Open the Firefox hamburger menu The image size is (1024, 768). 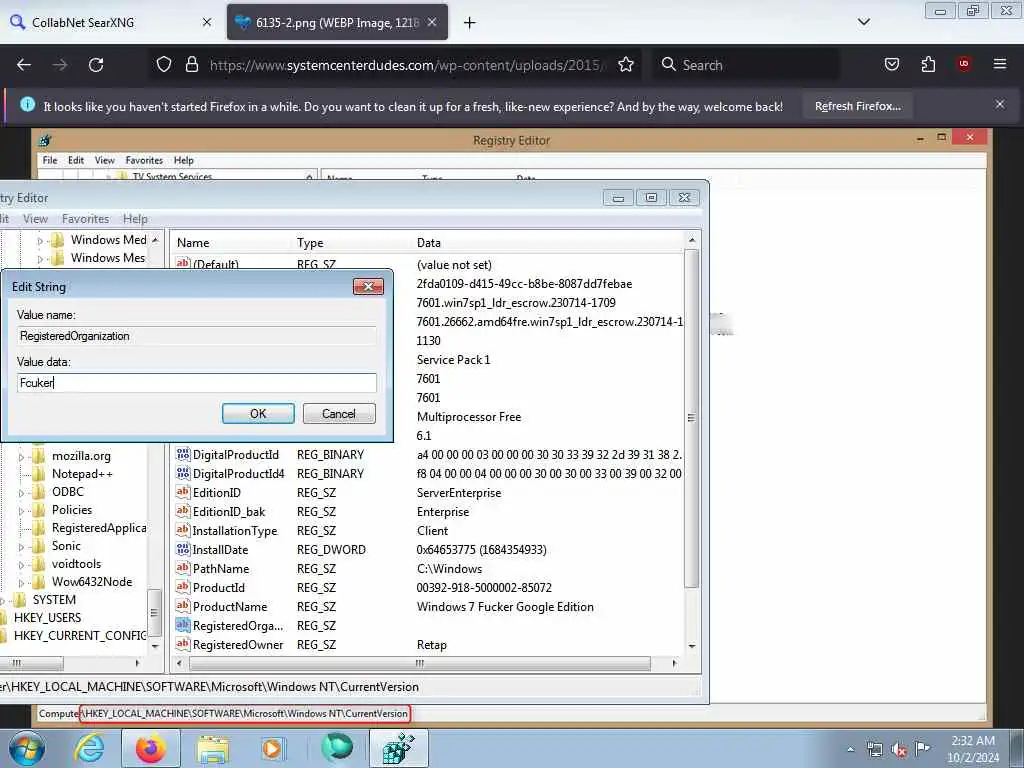[x=1000, y=64]
